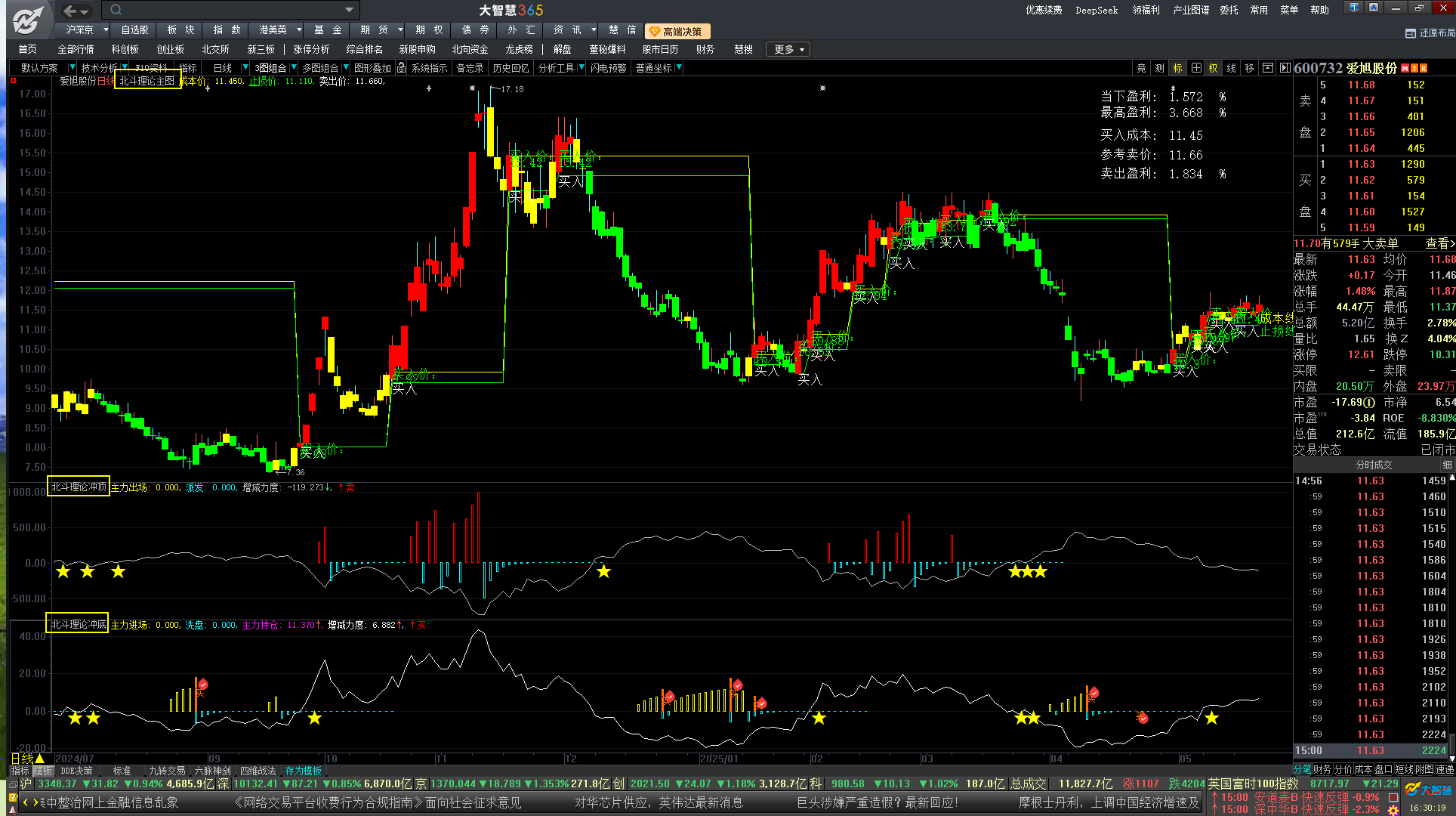1456x816 pixels.
Task: Open the 指数 tab
Action: (227, 30)
